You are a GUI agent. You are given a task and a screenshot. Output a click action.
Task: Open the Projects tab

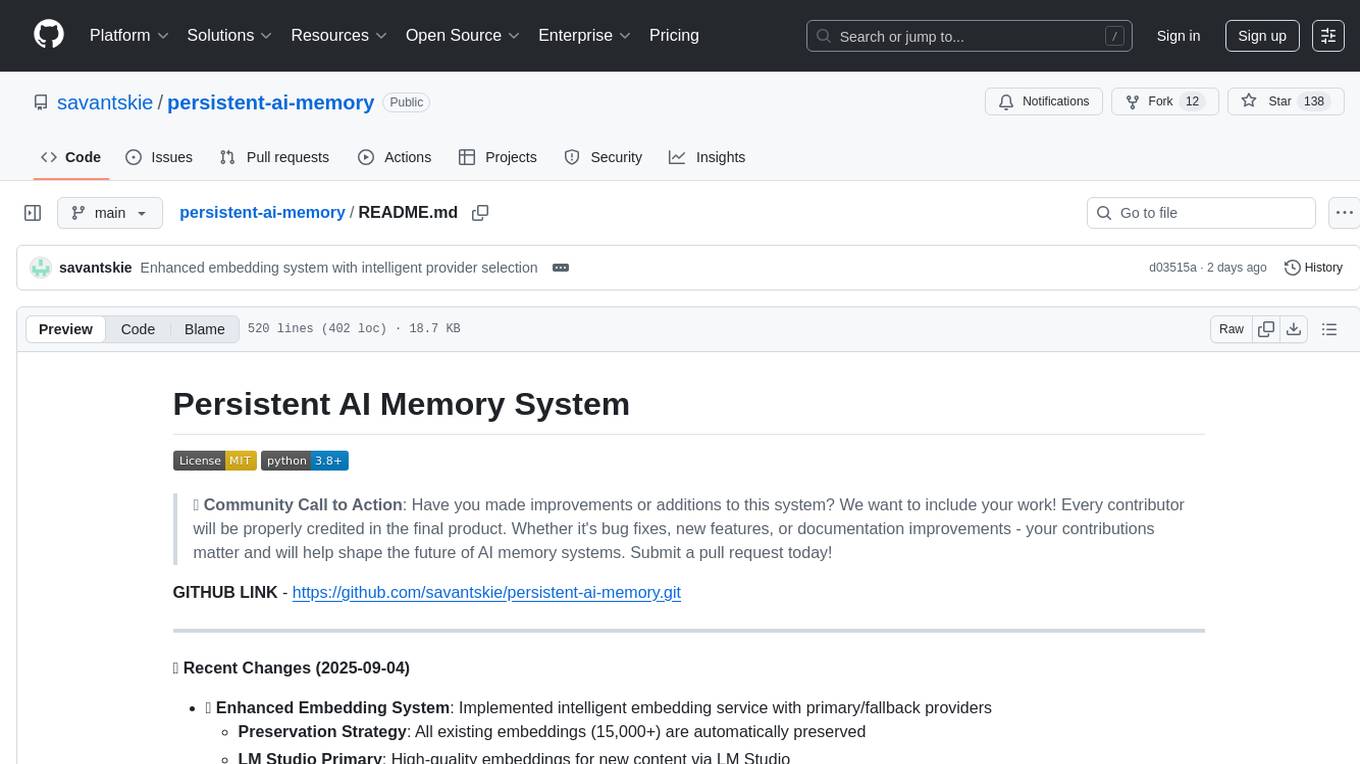coord(498,157)
